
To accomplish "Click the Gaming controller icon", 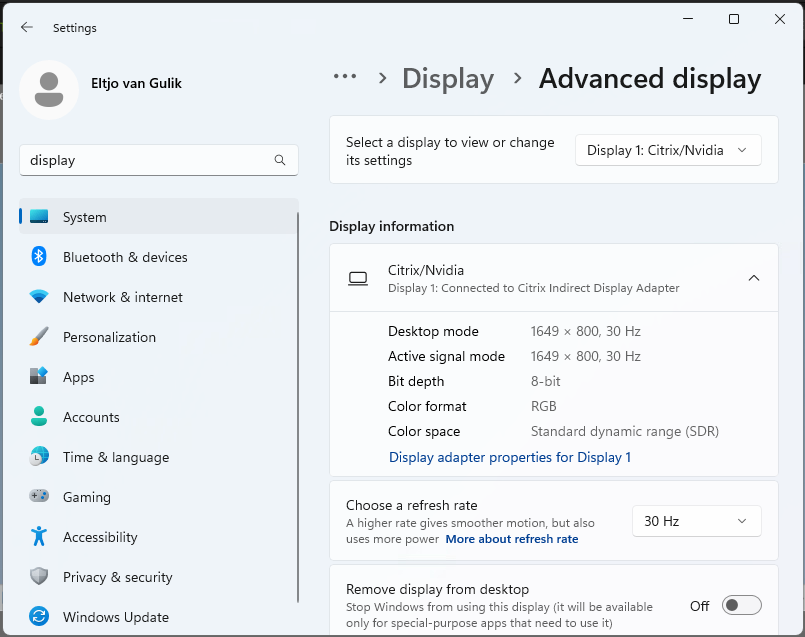I will (39, 497).
